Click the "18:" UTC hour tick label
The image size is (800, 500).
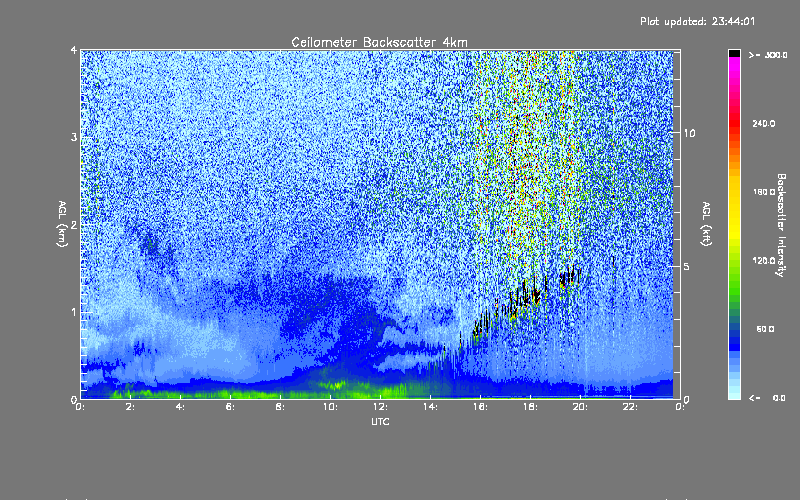point(530,407)
